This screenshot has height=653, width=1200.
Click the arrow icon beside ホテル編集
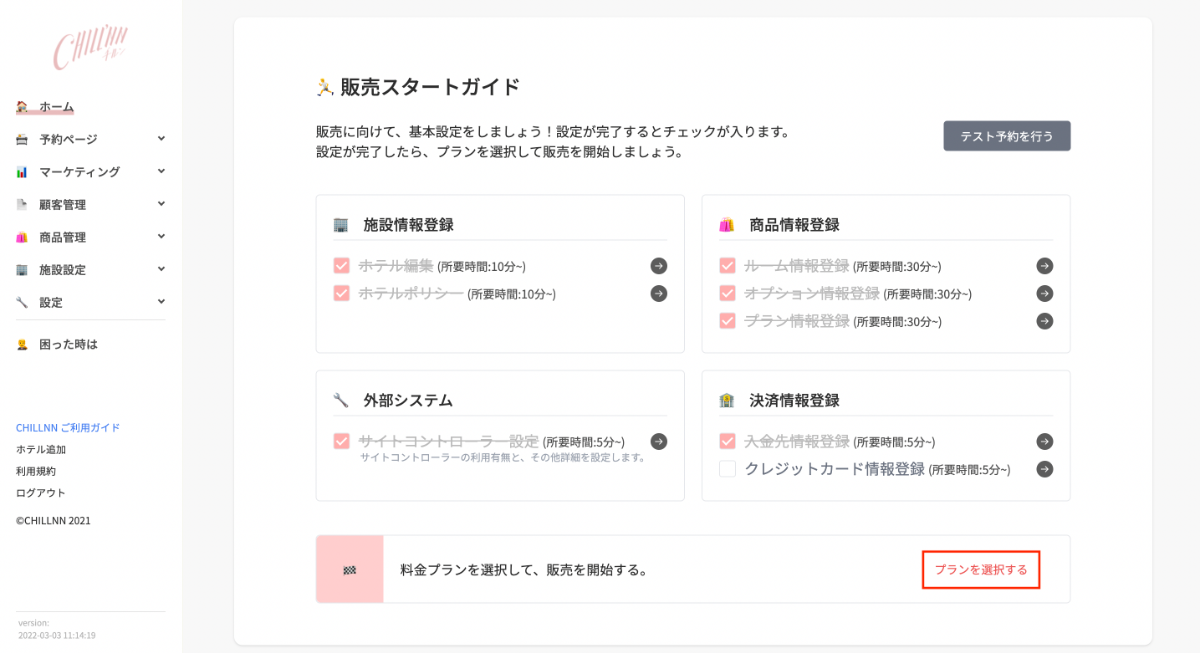pyautogui.click(x=659, y=266)
